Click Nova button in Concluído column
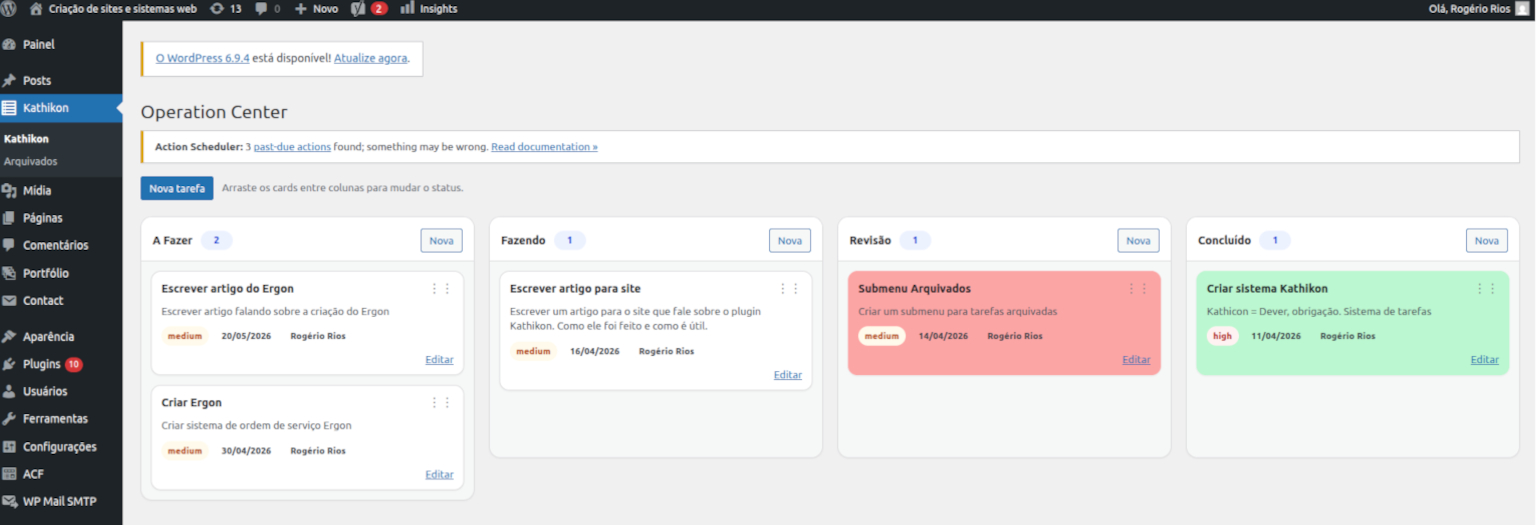 pyautogui.click(x=1487, y=241)
